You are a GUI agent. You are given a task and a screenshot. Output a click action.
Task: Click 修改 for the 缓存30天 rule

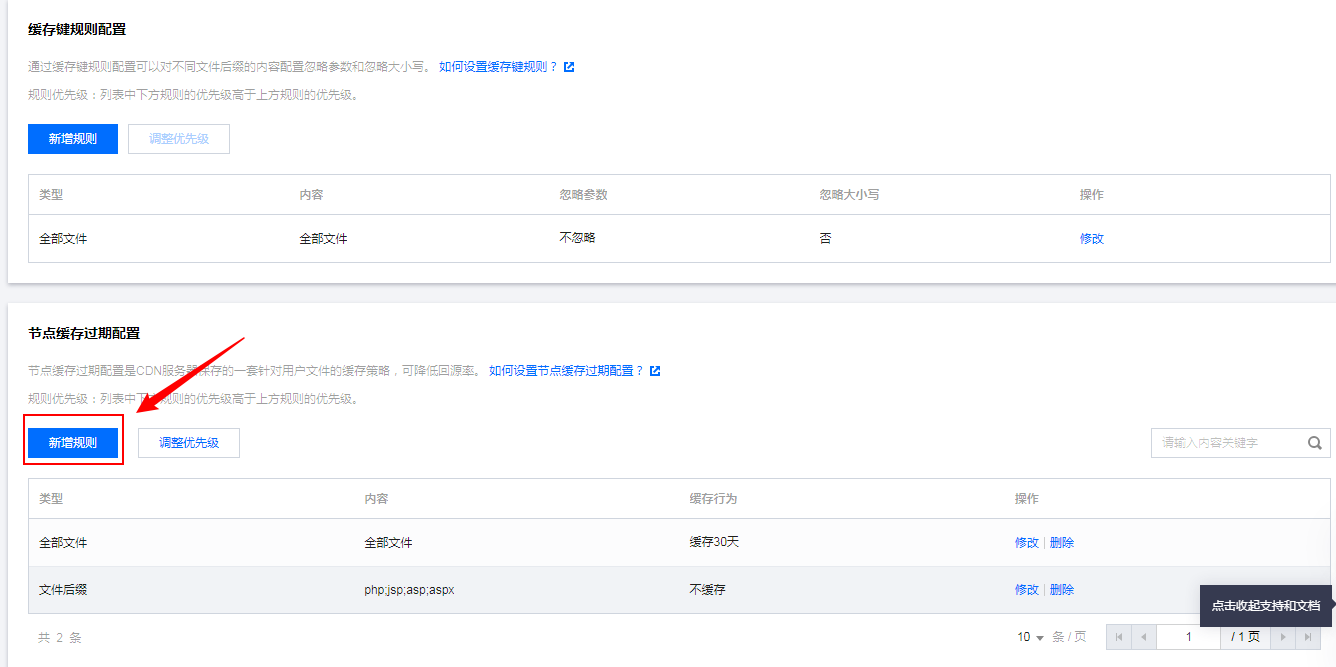[1026, 541]
